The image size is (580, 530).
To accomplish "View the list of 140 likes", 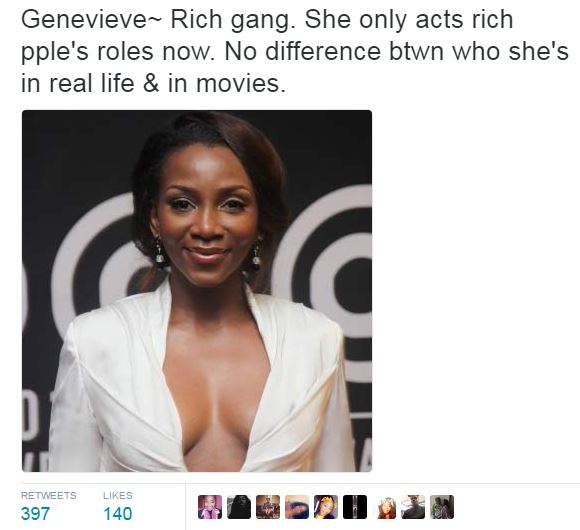I will pyautogui.click(x=118, y=514).
